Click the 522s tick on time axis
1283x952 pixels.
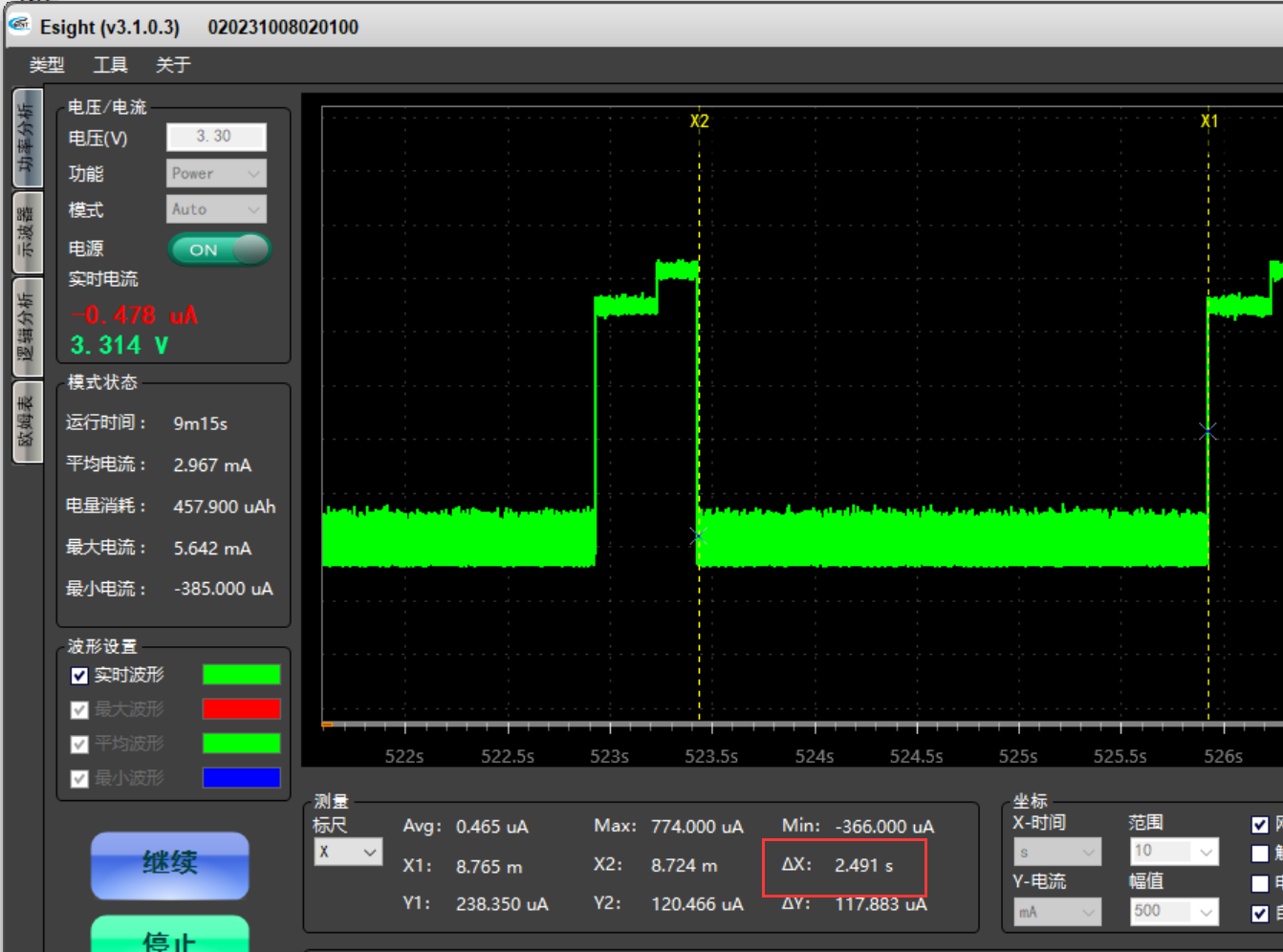(404, 756)
